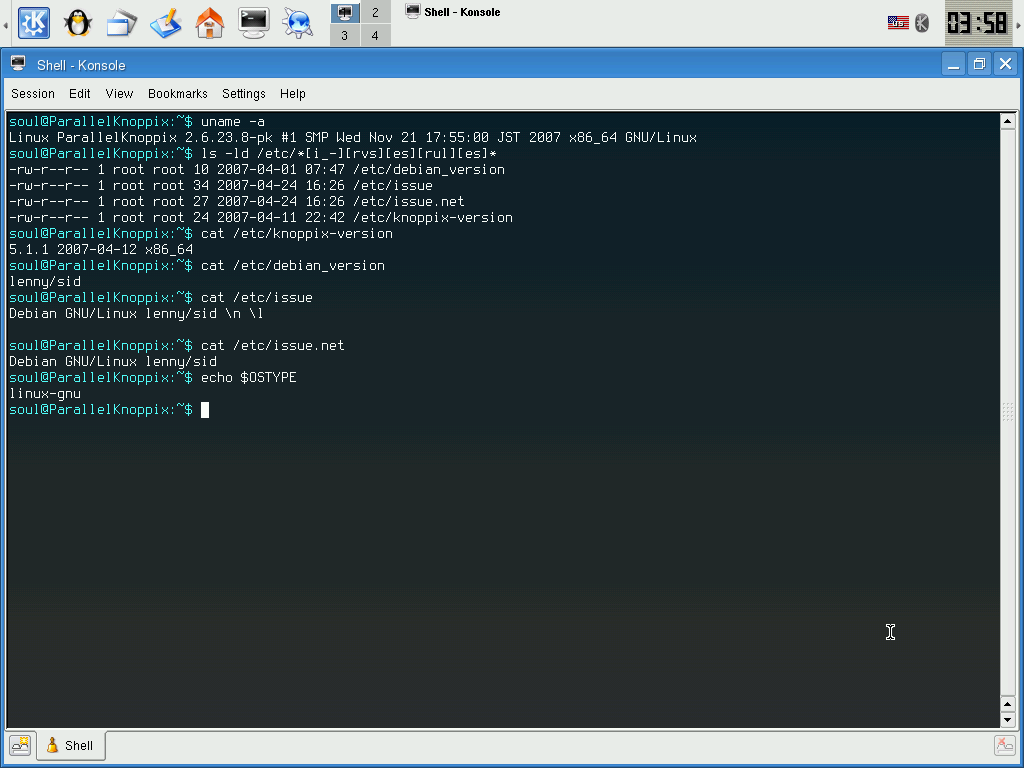The height and width of the screenshot is (768, 1024).
Task: Click 'Shell - Konsole' window title text
Action: (81, 65)
